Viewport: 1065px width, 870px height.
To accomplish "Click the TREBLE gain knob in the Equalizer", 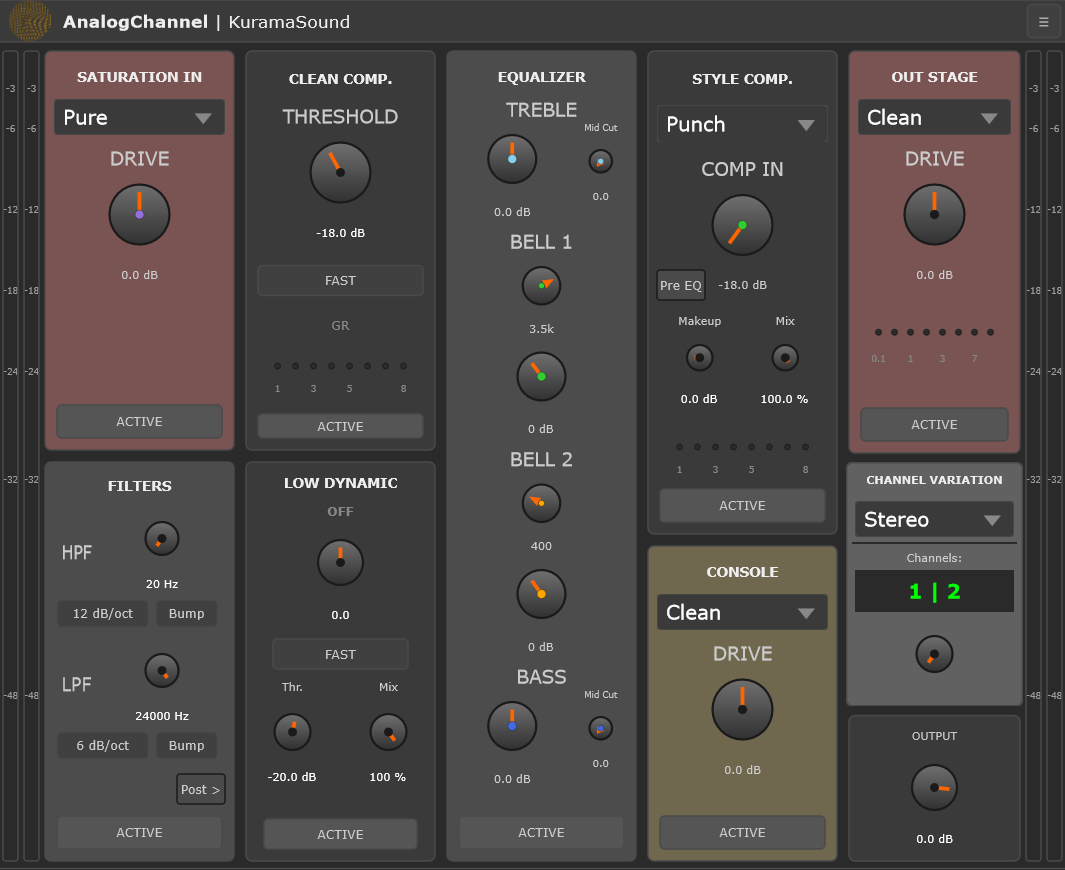I will point(512,159).
